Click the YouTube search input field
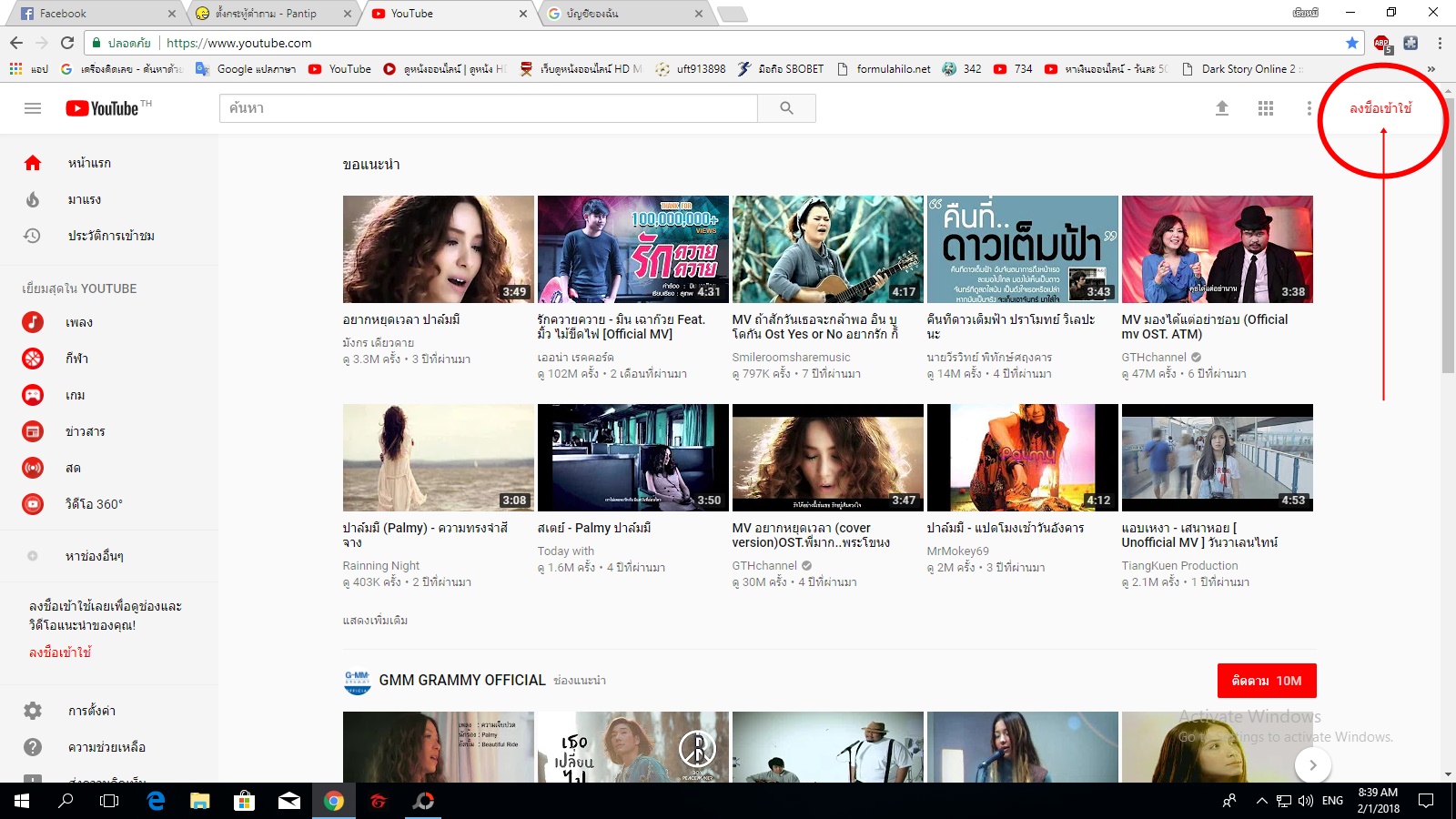 click(489, 108)
